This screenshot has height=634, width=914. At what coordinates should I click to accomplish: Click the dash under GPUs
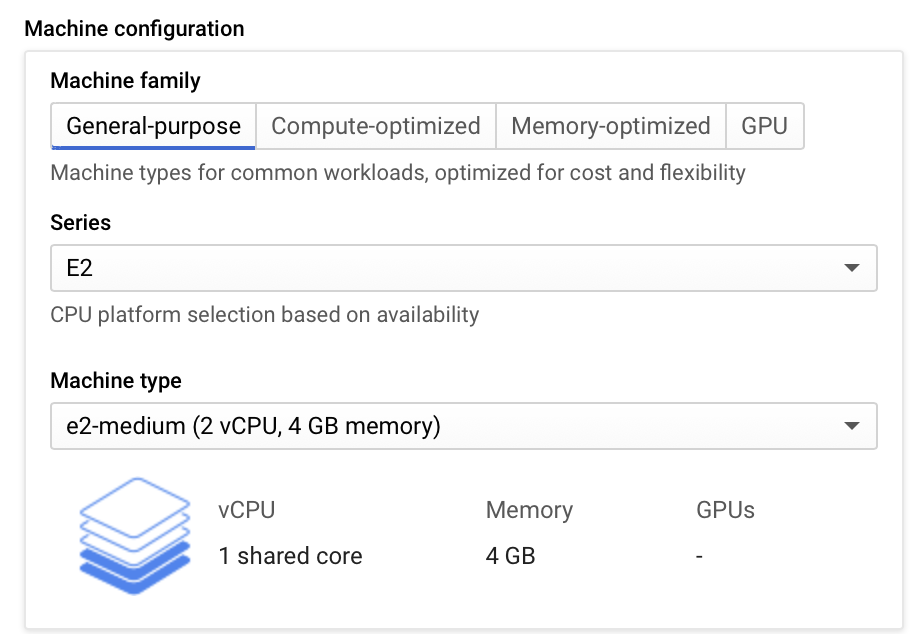coord(700,556)
